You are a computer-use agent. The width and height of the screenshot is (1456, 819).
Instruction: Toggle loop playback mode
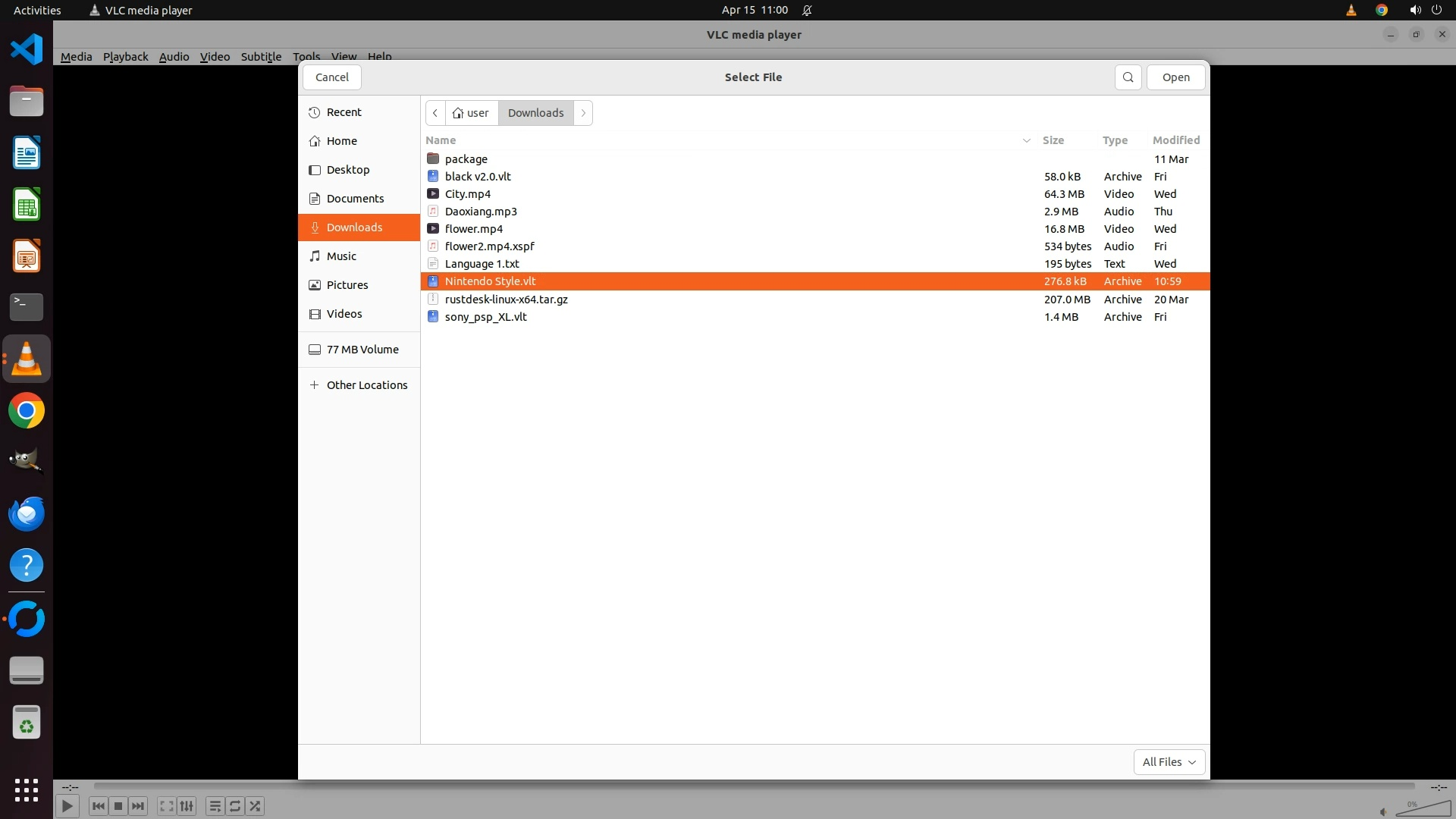point(235,806)
